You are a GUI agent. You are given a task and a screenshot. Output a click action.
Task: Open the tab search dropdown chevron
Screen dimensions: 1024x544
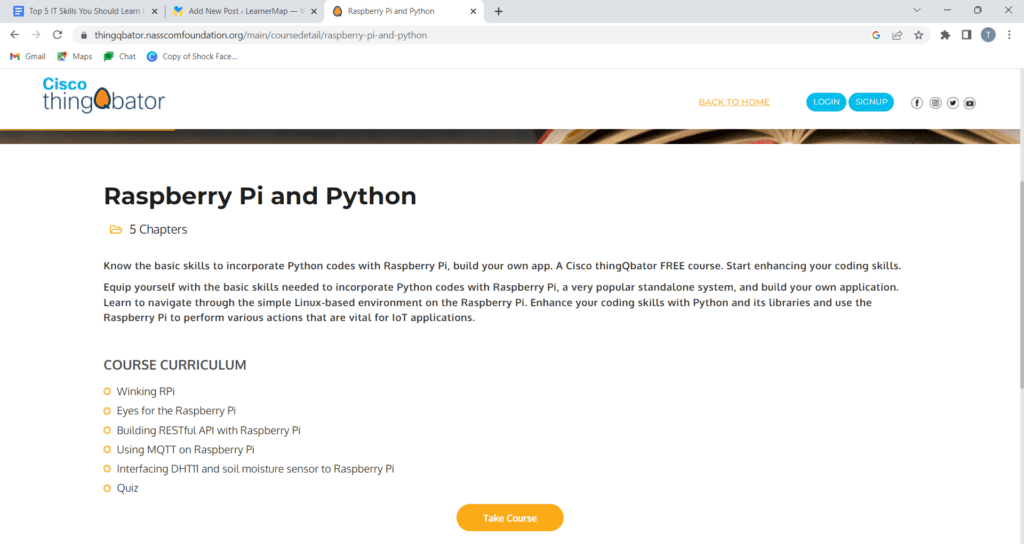917,10
